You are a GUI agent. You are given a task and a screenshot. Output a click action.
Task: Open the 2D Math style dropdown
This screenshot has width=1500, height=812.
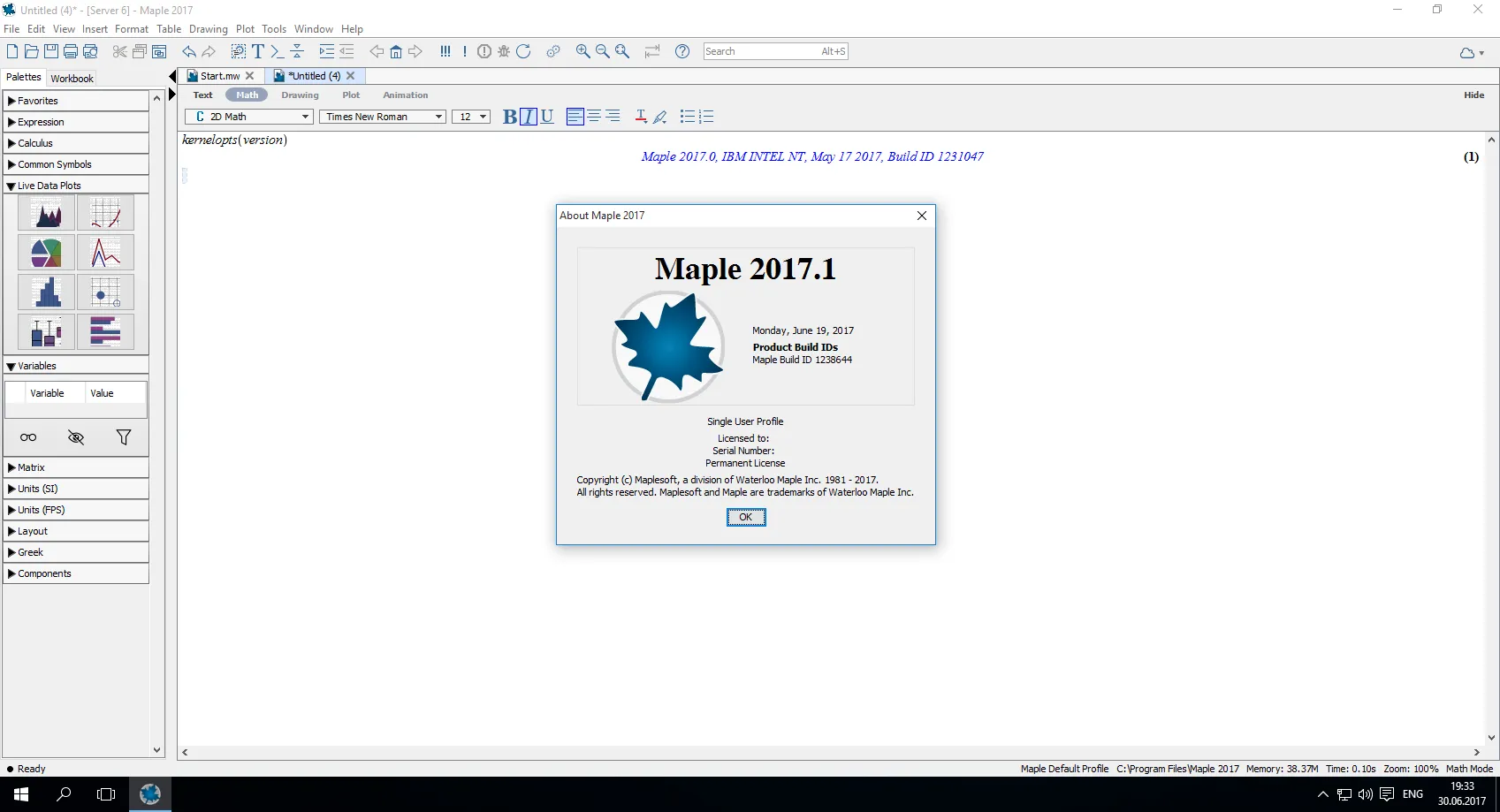pos(249,117)
